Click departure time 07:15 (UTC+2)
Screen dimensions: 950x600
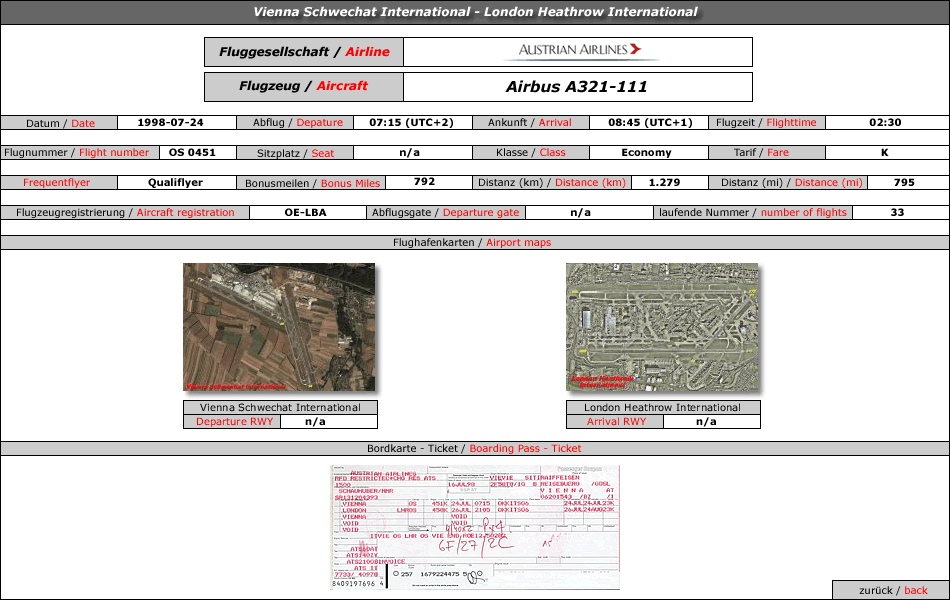pos(411,122)
